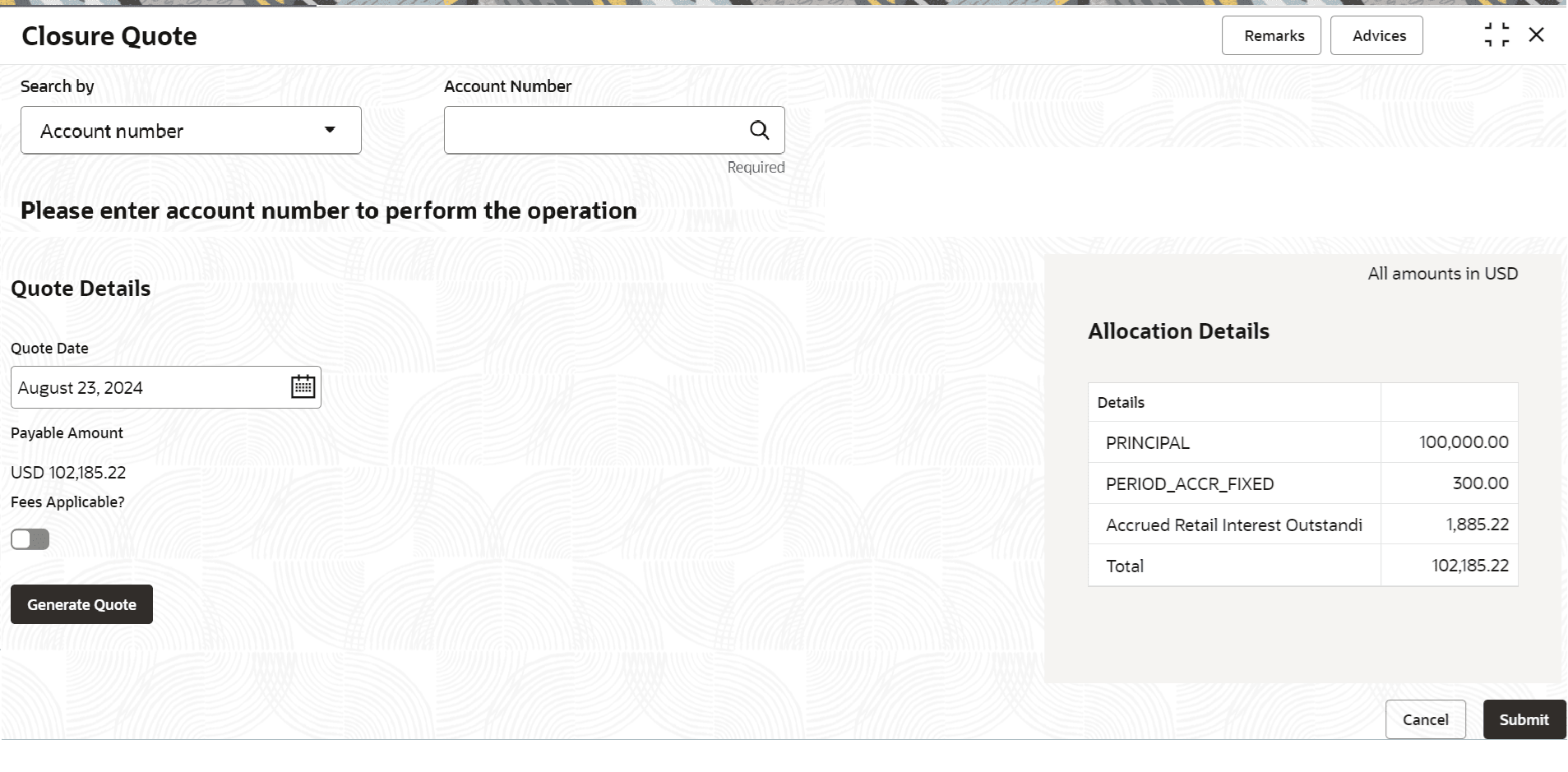The height and width of the screenshot is (772, 1568).
Task: Click the Total row amount 102,185.22
Action: click(1470, 566)
